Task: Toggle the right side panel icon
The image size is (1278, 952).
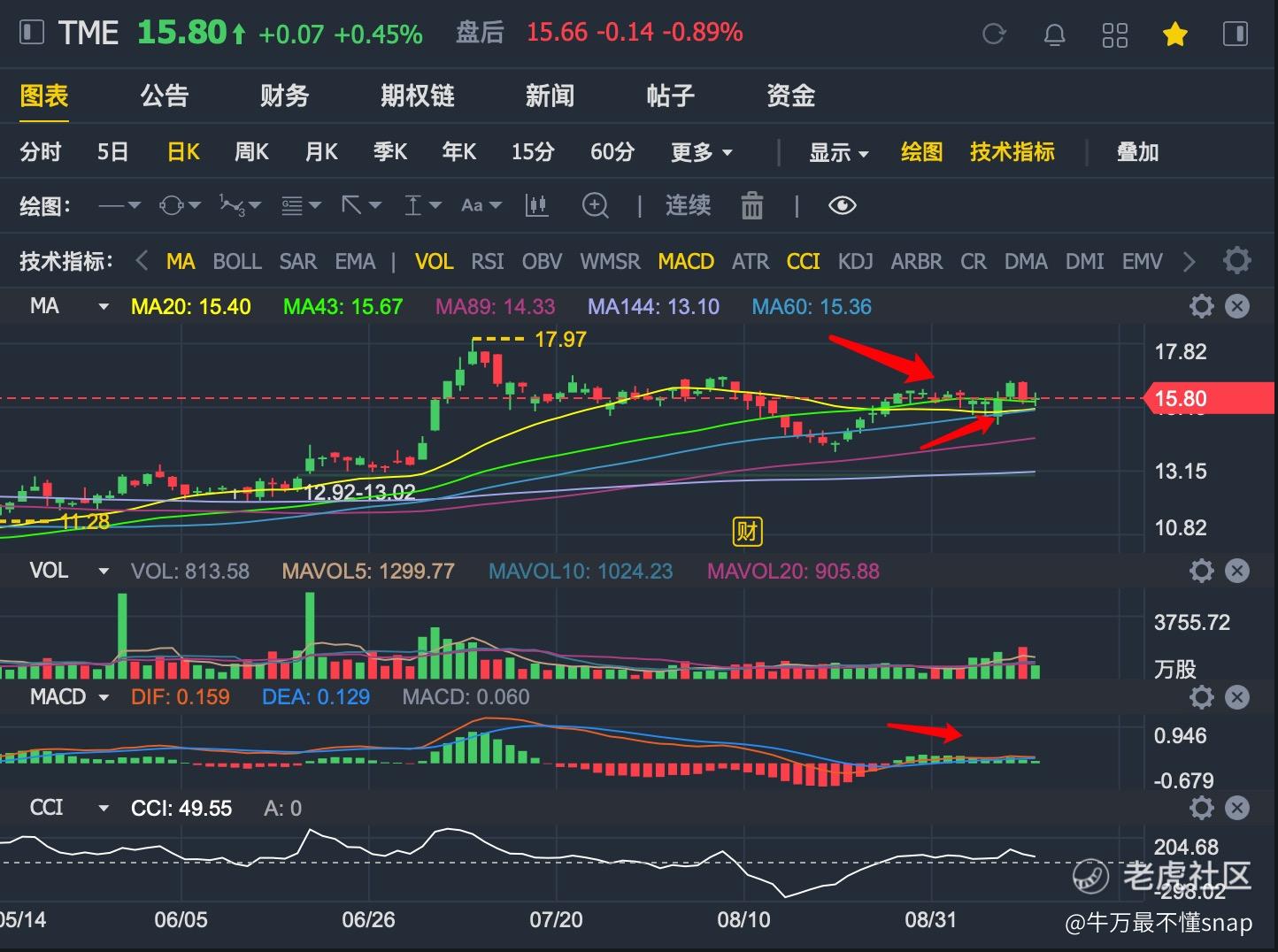Action: 1235,35
